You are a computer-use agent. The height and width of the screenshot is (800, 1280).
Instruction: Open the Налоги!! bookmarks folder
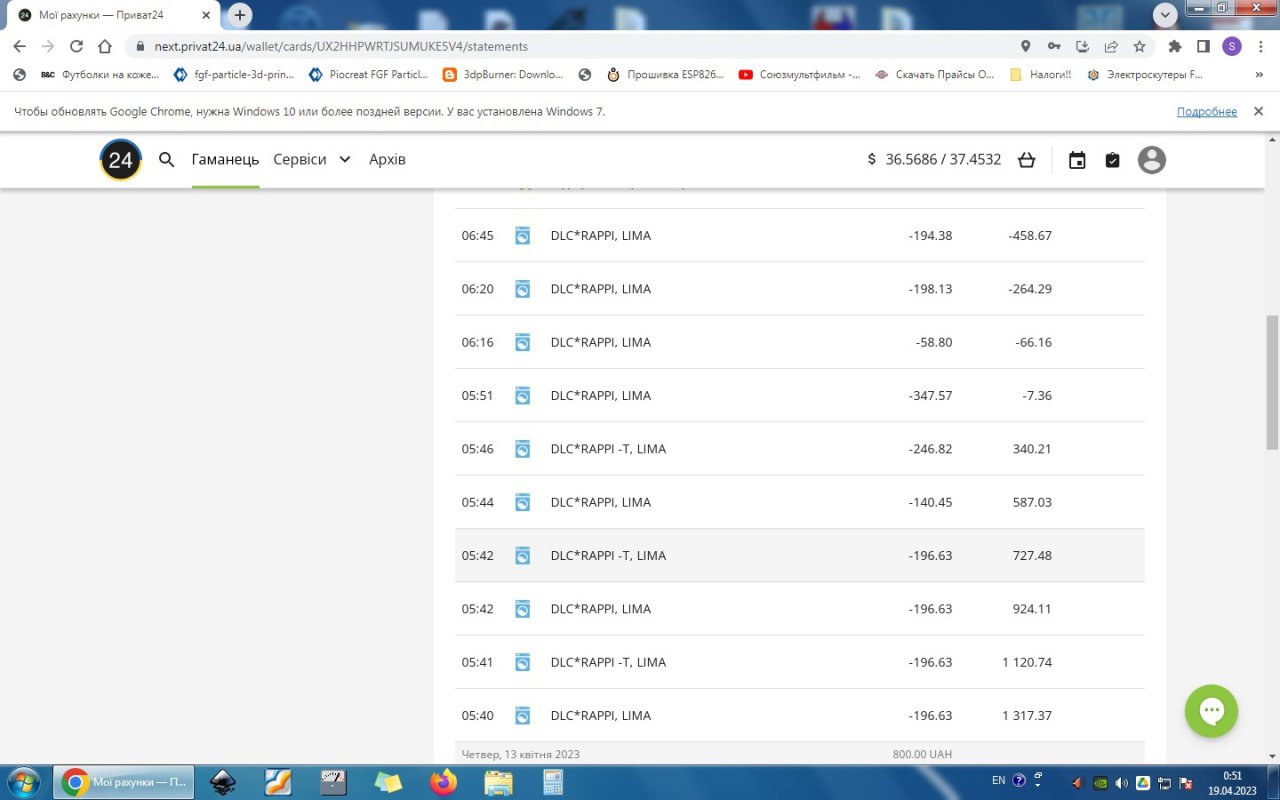click(1040, 74)
